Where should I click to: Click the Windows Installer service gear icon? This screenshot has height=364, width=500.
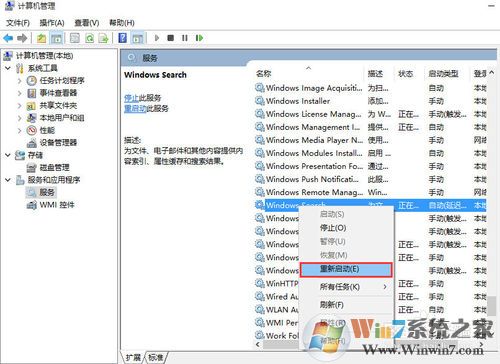[260, 101]
